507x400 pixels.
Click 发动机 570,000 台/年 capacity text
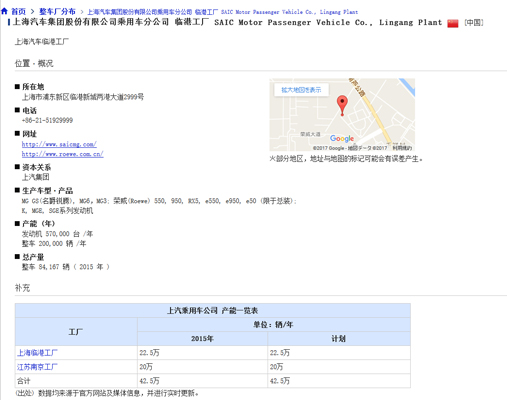point(57,234)
